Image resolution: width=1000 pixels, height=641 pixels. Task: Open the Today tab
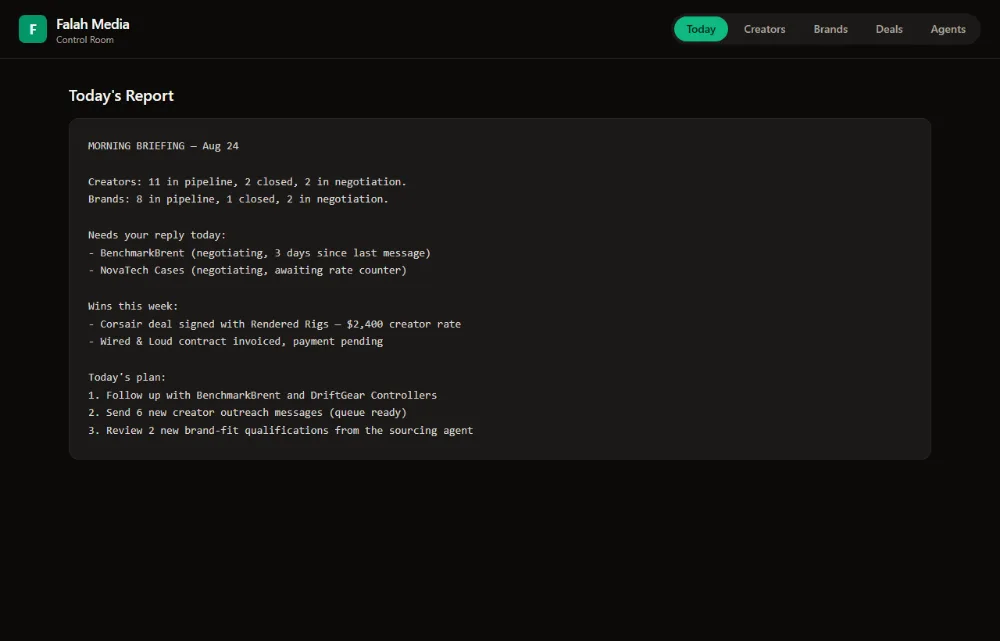click(700, 29)
